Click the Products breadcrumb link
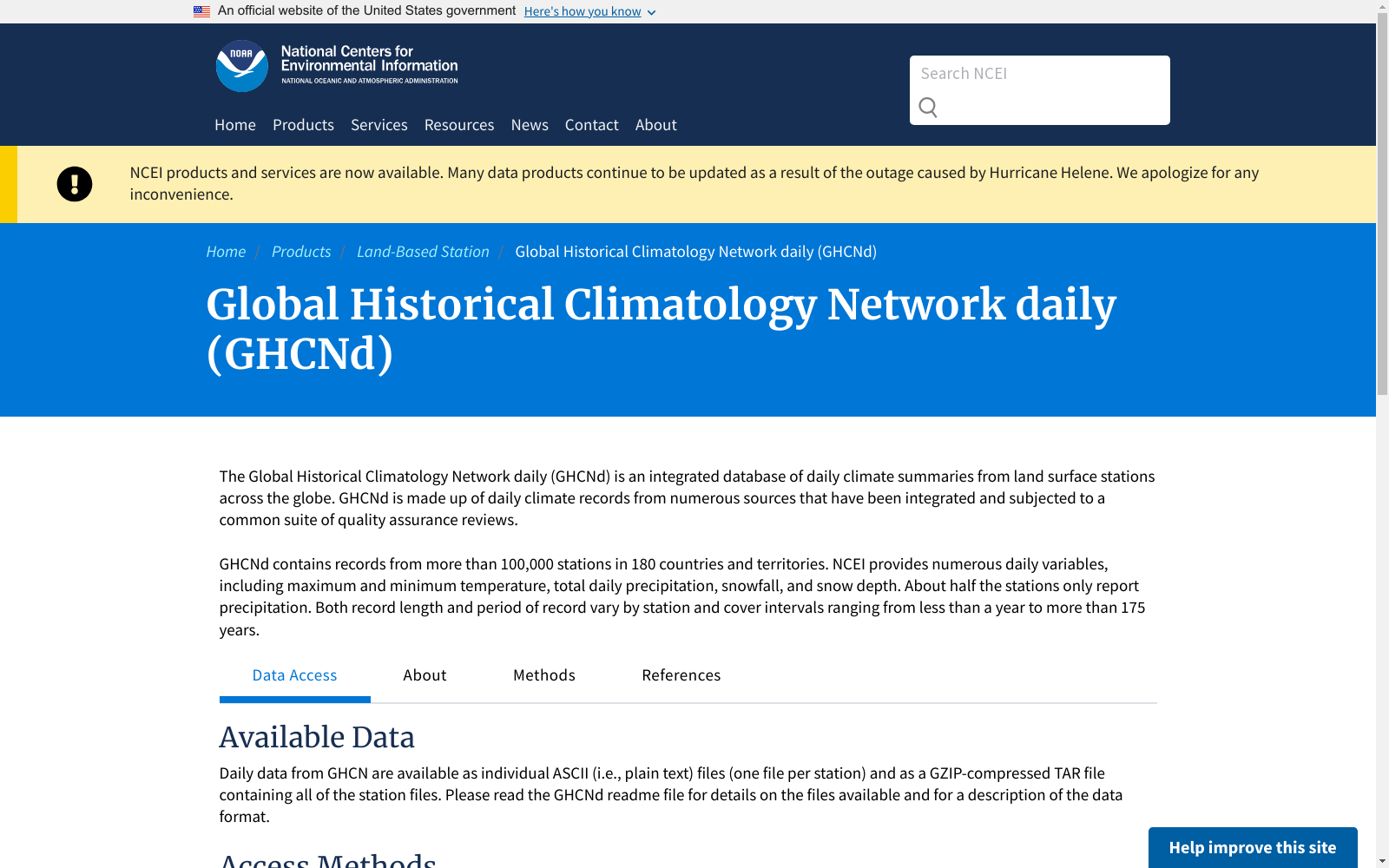 pos(300,251)
